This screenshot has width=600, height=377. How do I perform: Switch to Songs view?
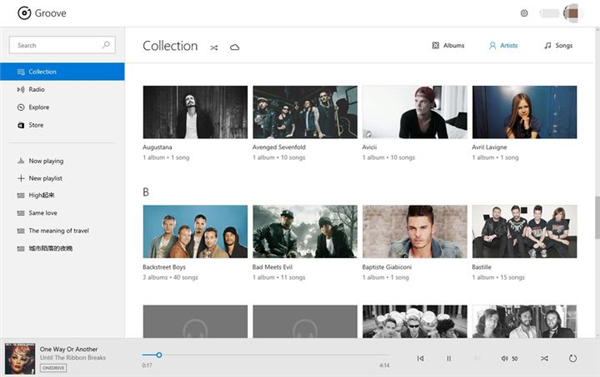click(558, 46)
